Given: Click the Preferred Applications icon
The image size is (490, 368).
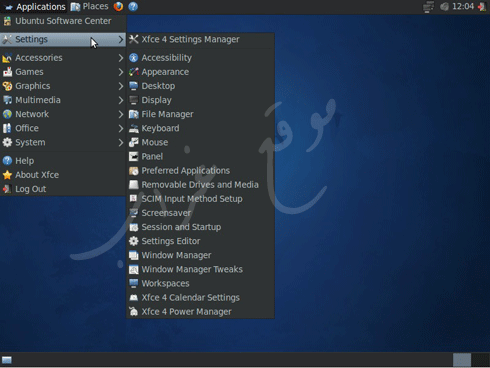Looking at the screenshot, I should pyautogui.click(x=134, y=170).
